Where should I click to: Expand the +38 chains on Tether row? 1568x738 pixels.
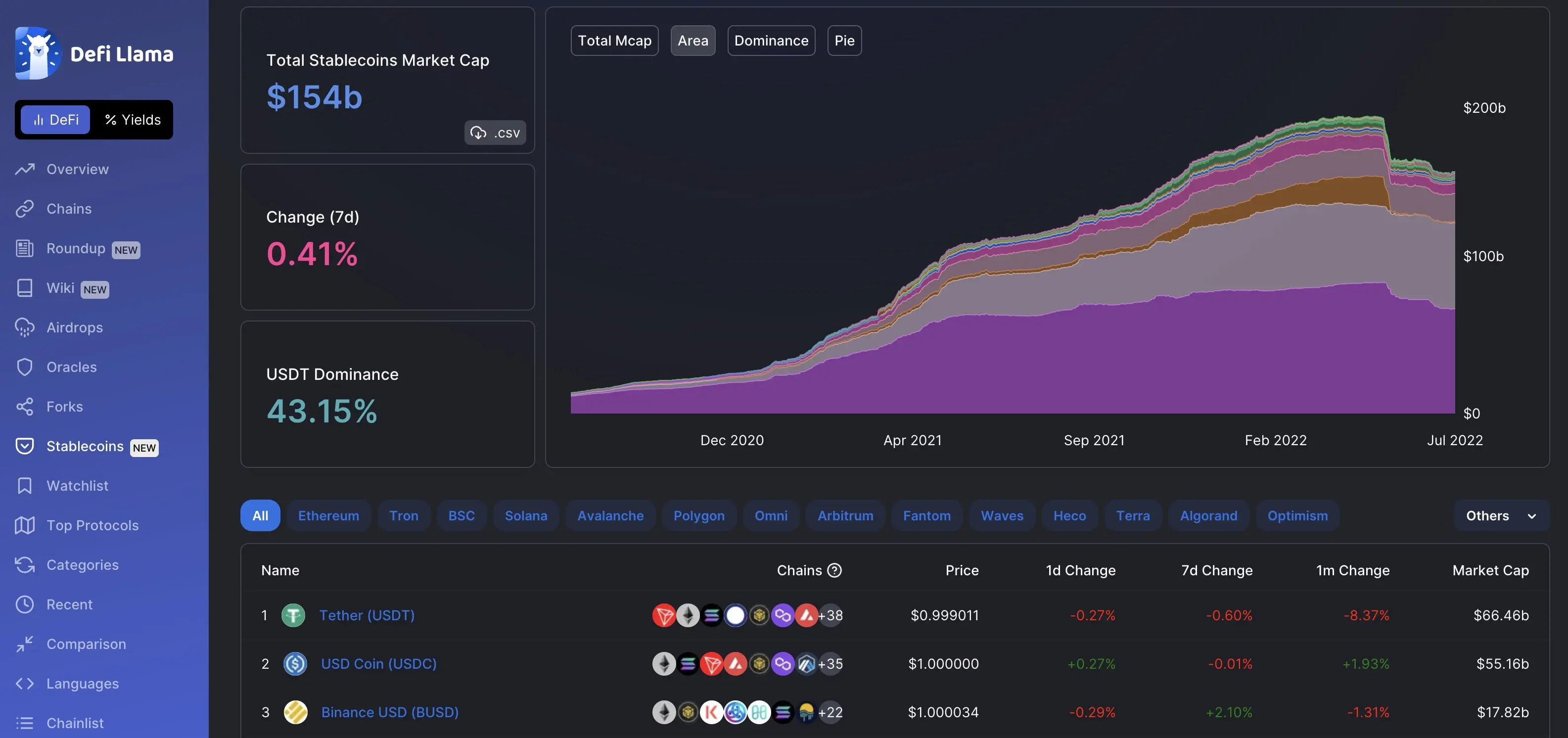point(830,616)
